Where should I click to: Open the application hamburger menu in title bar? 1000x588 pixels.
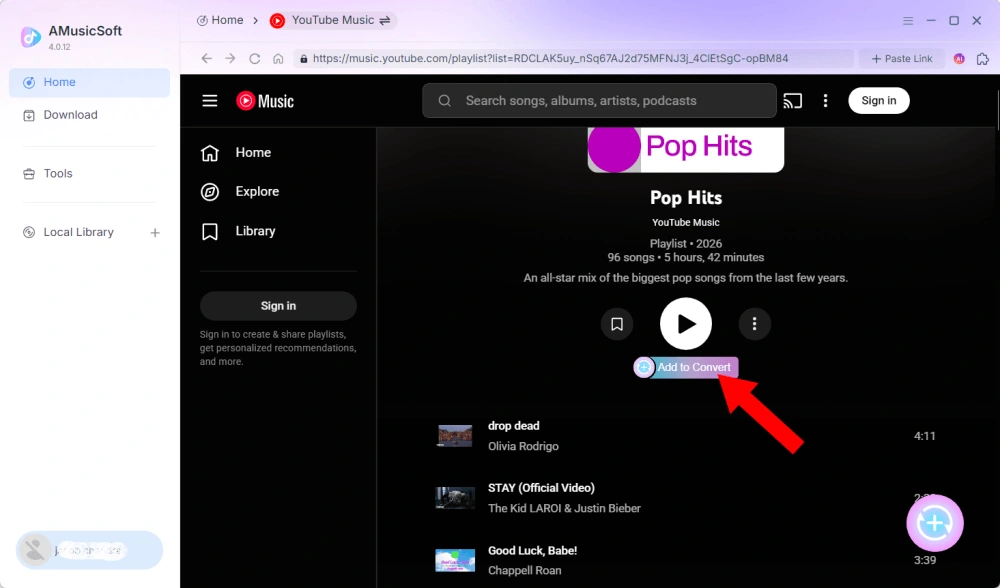click(908, 20)
